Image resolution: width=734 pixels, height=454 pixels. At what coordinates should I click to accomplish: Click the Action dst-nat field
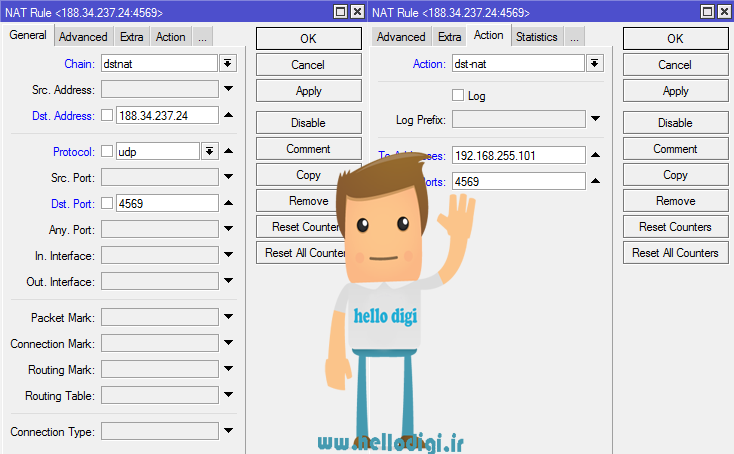(518, 63)
